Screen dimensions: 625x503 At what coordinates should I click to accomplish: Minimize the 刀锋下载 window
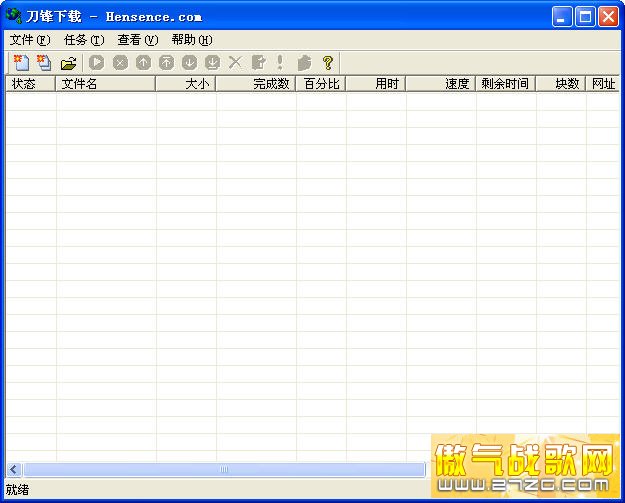click(x=562, y=17)
